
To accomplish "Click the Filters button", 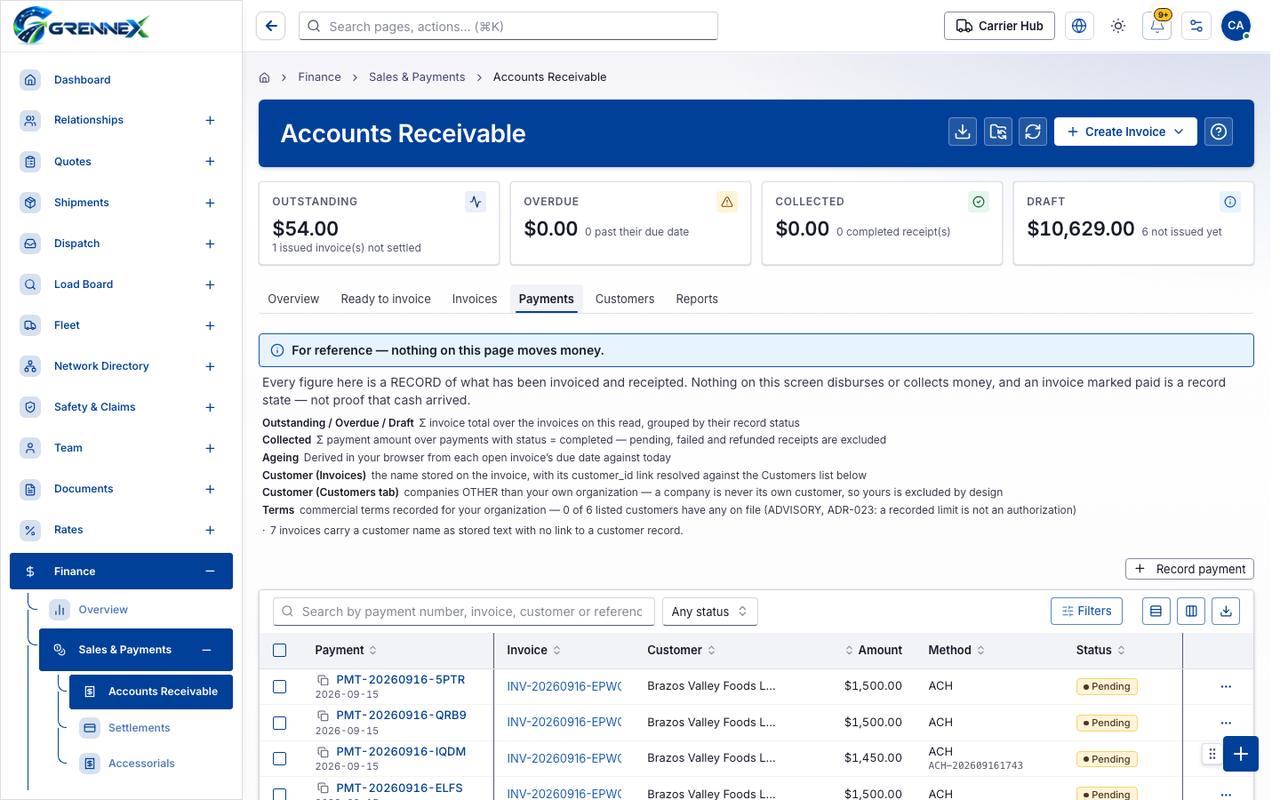I will [1087, 611].
